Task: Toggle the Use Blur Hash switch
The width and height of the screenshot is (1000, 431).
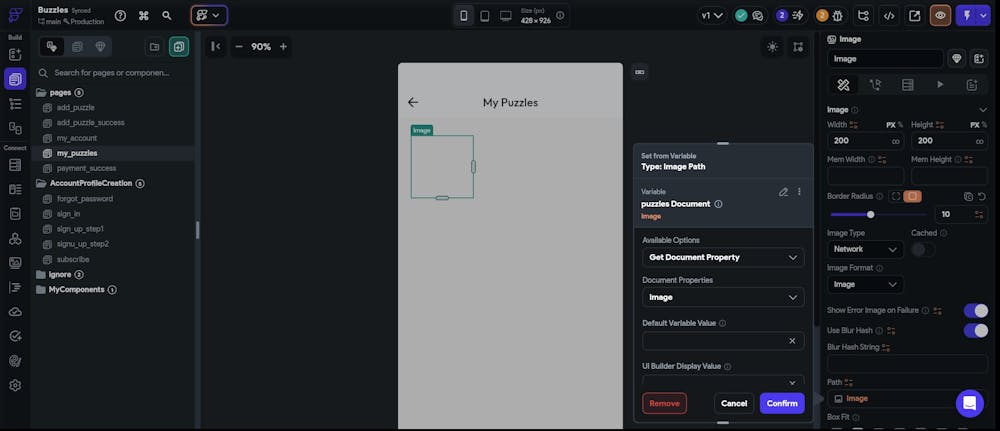Action: (x=975, y=330)
